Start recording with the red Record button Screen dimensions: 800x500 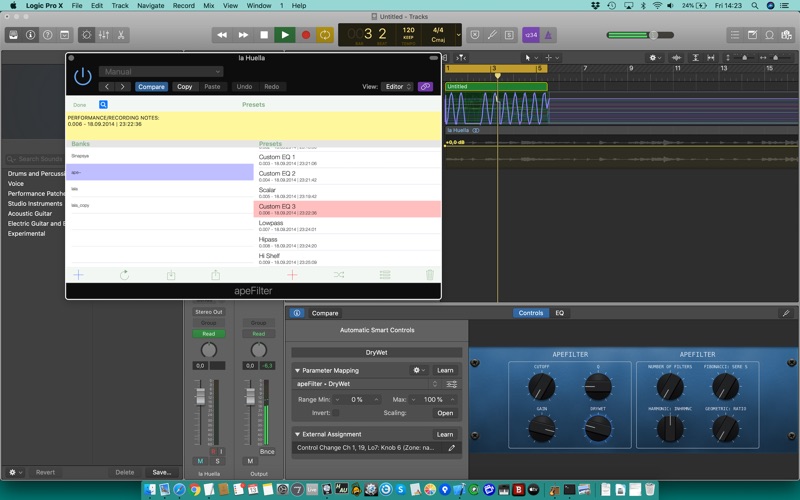[x=306, y=35]
